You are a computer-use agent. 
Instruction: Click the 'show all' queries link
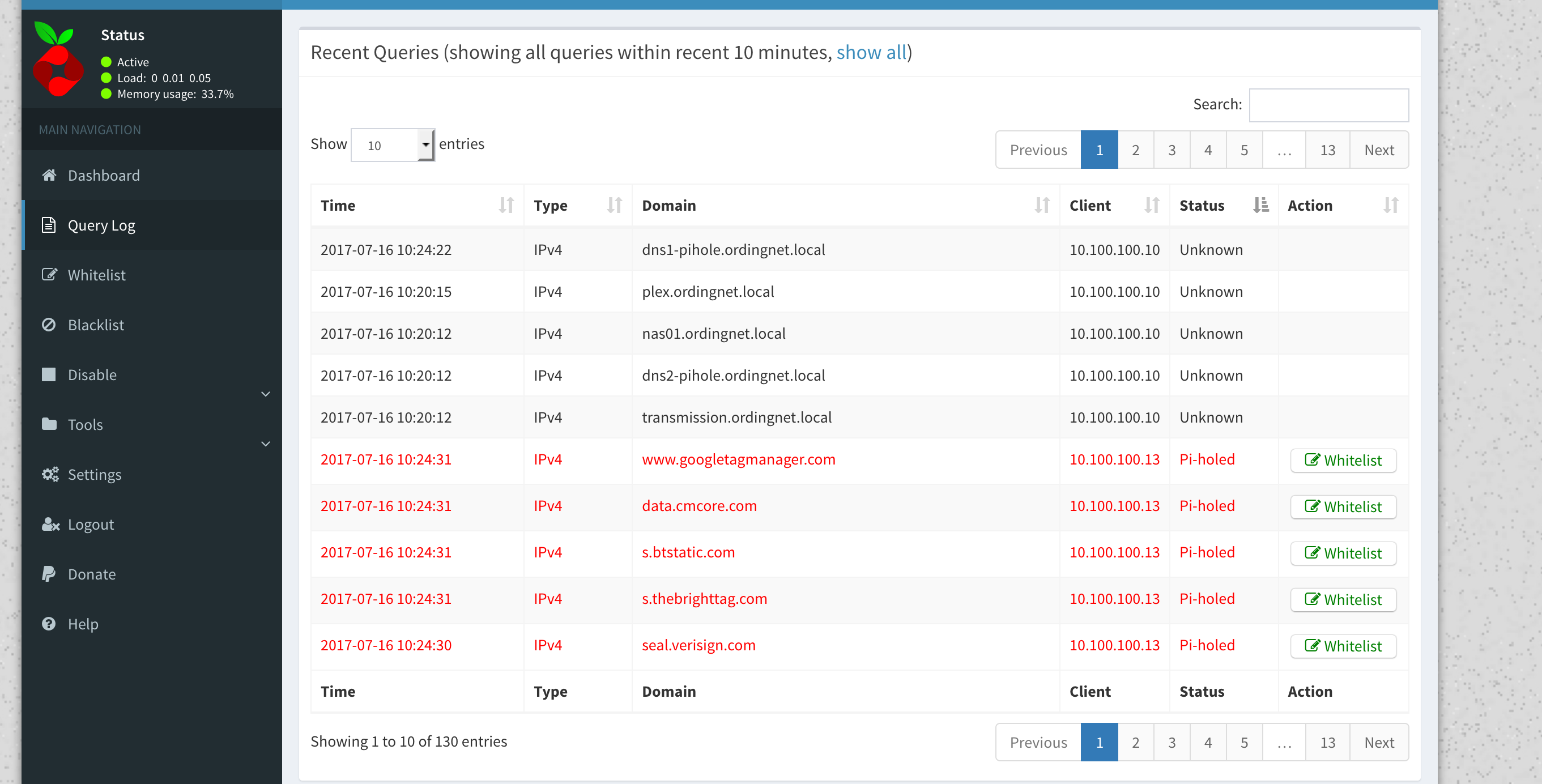(x=871, y=53)
